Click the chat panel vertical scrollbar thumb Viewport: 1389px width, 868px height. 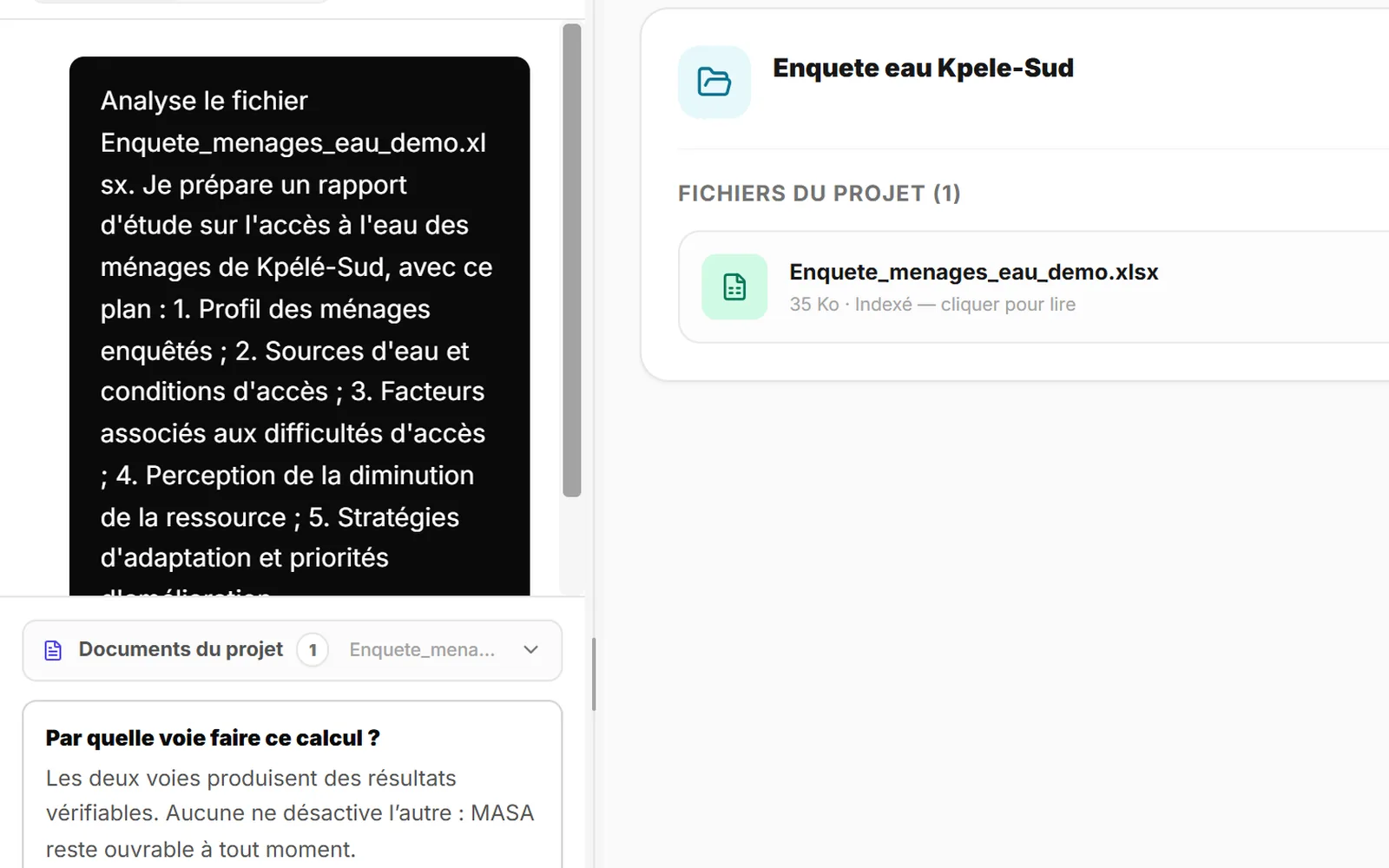pos(571,260)
